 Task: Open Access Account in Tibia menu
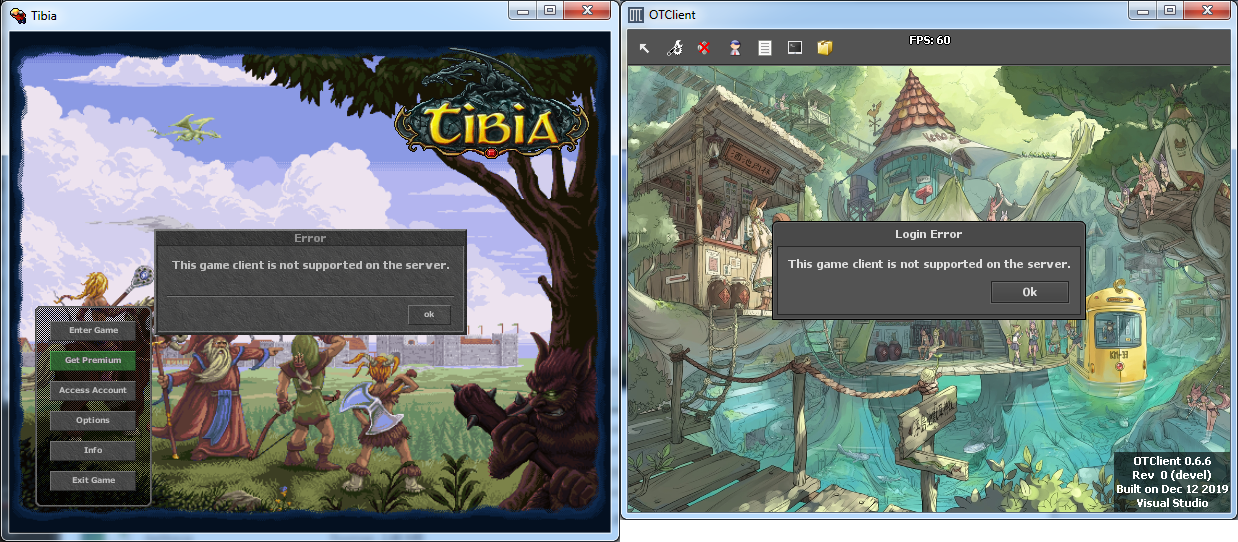93,390
